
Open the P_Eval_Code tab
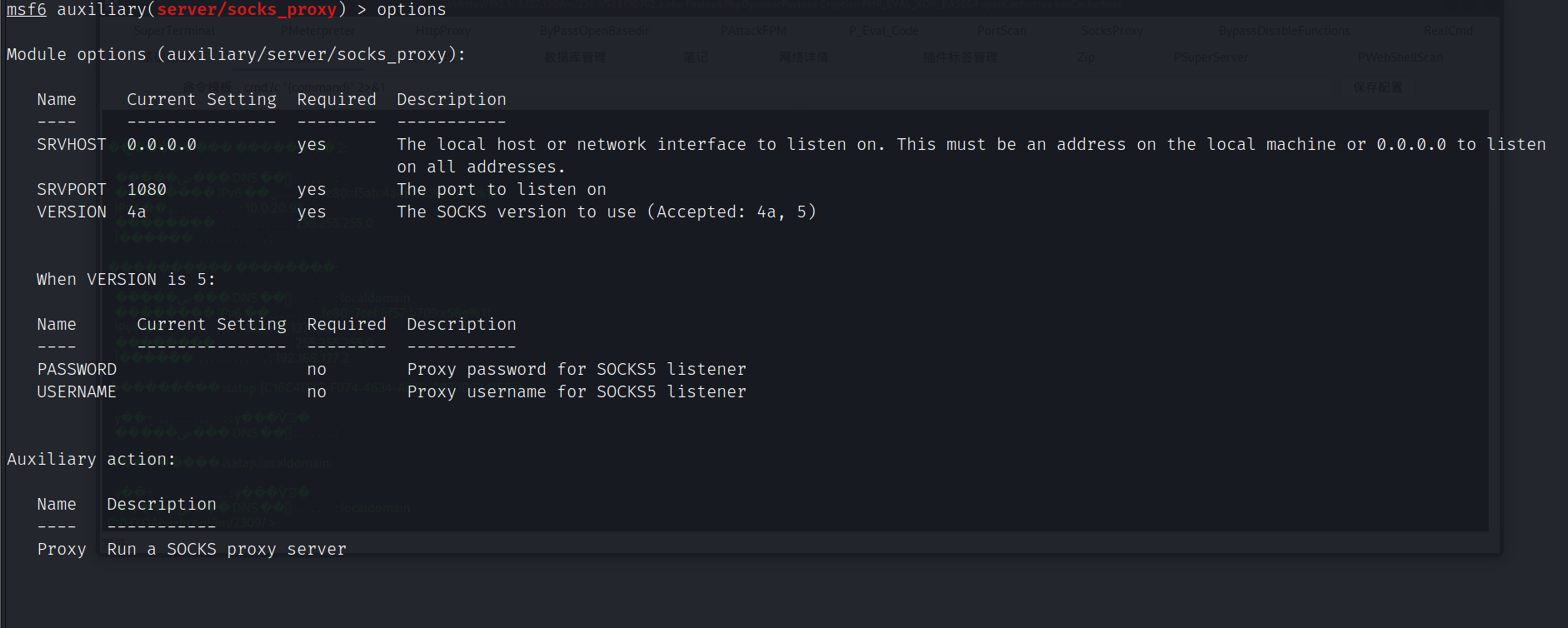point(883,31)
